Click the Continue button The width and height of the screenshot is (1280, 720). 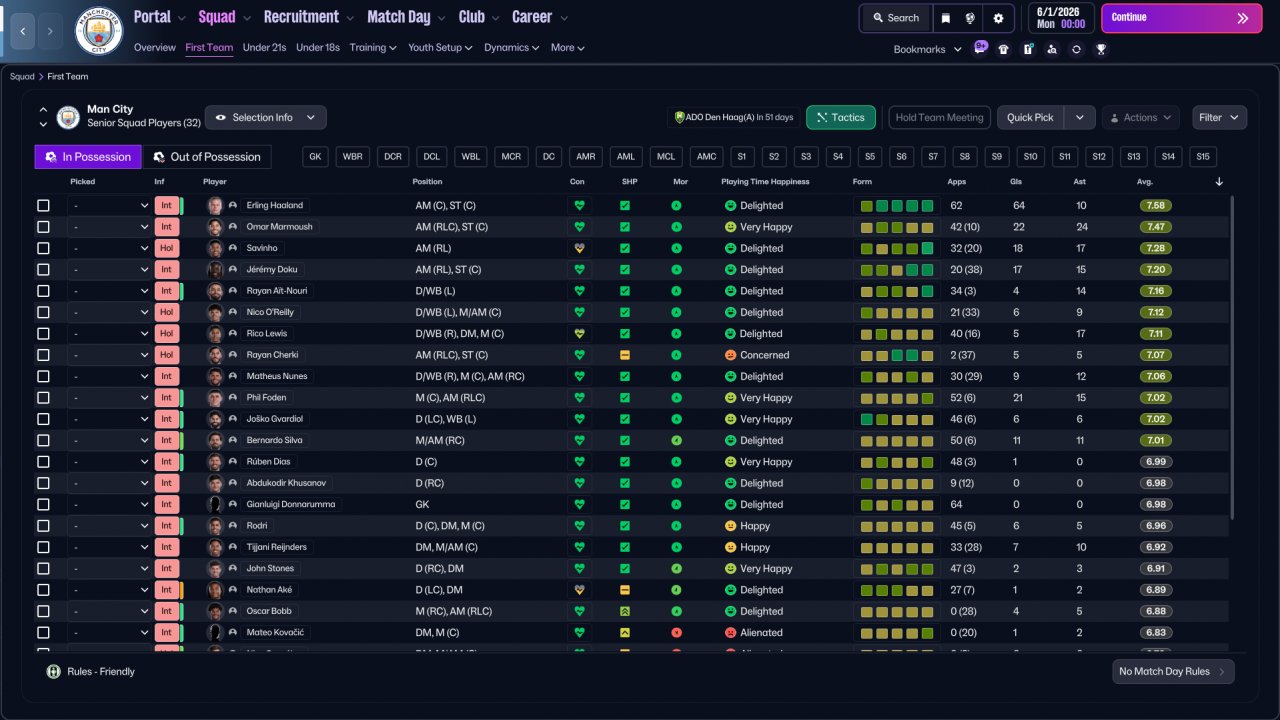(1181, 18)
